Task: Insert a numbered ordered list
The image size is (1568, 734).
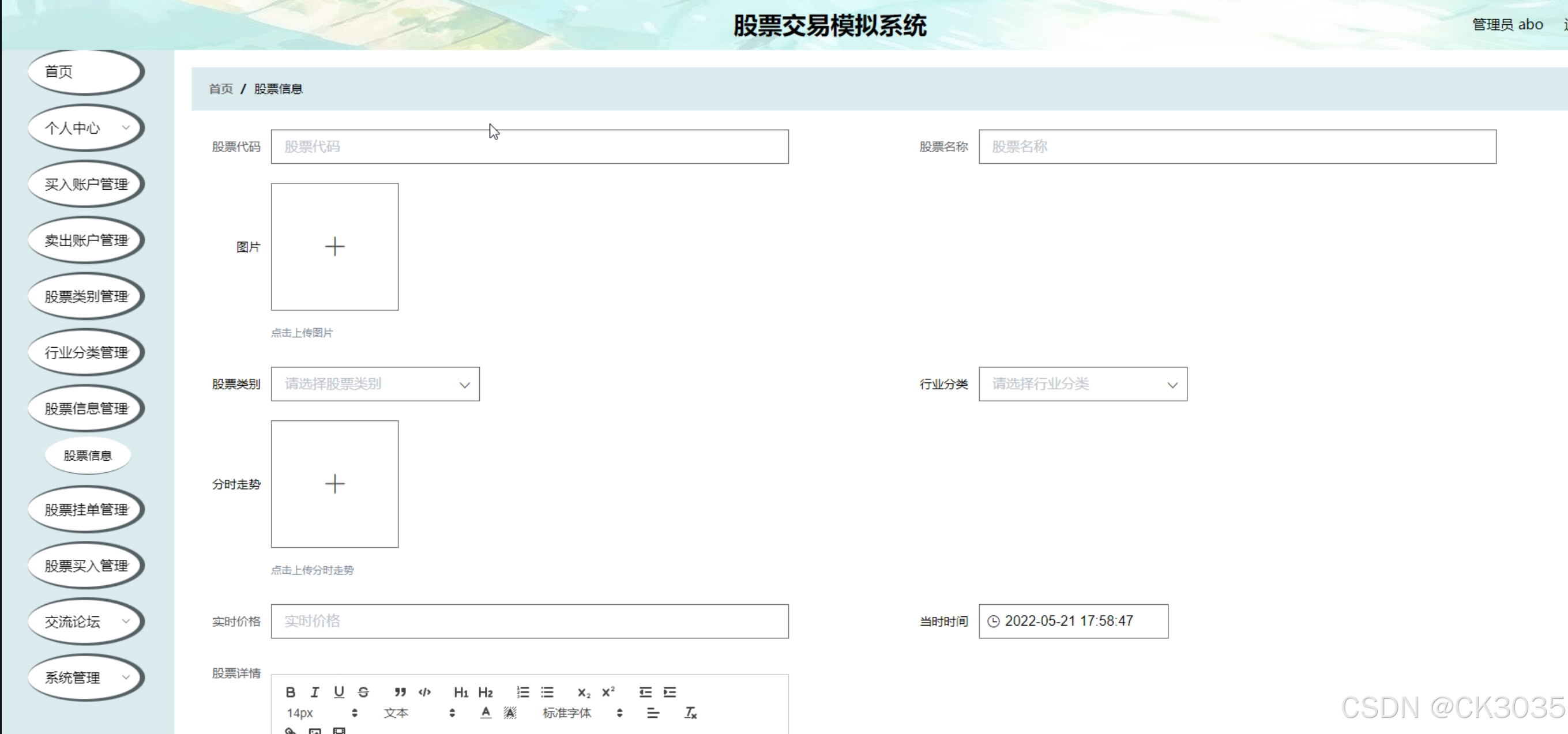Action: pyautogui.click(x=523, y=692)
